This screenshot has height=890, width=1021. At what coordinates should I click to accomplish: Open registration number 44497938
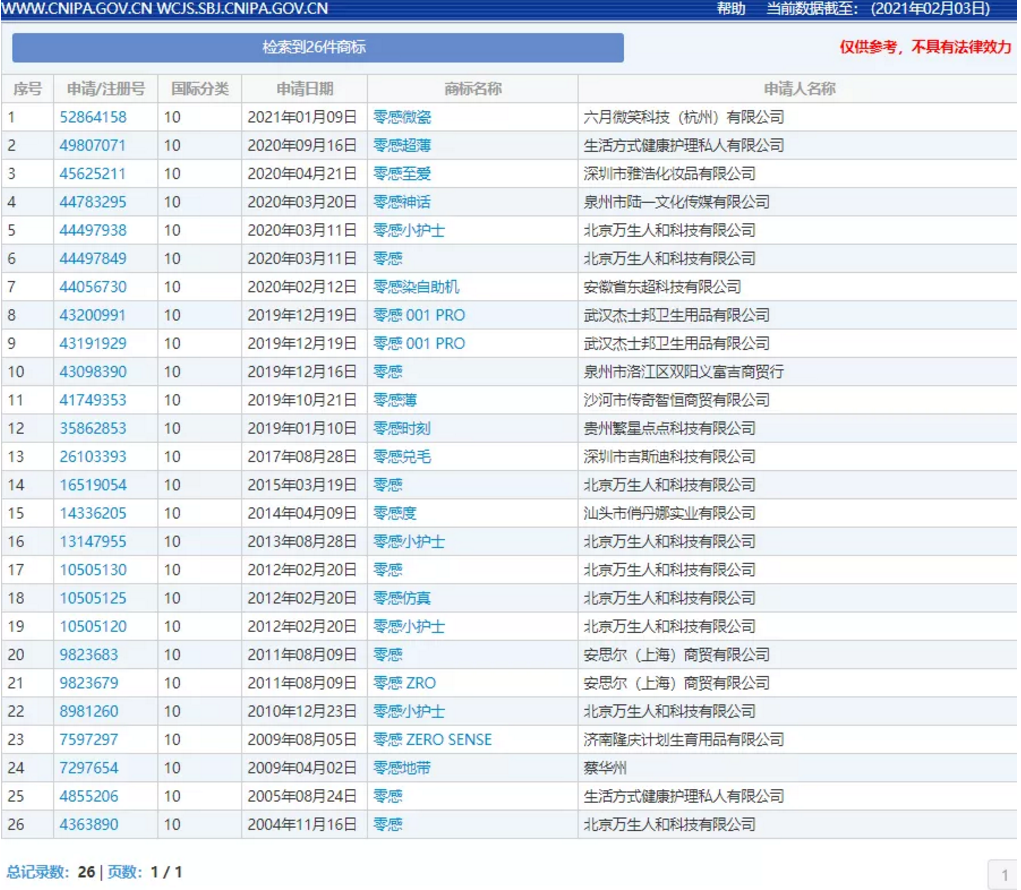[93, 230]
